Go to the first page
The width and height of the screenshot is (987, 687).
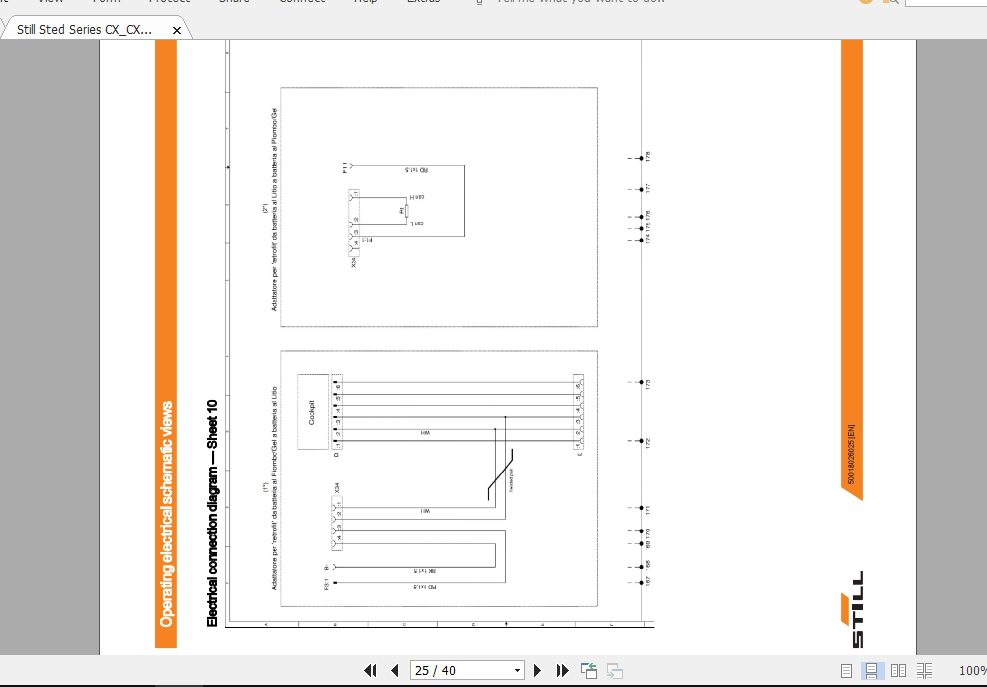point(370,671)
